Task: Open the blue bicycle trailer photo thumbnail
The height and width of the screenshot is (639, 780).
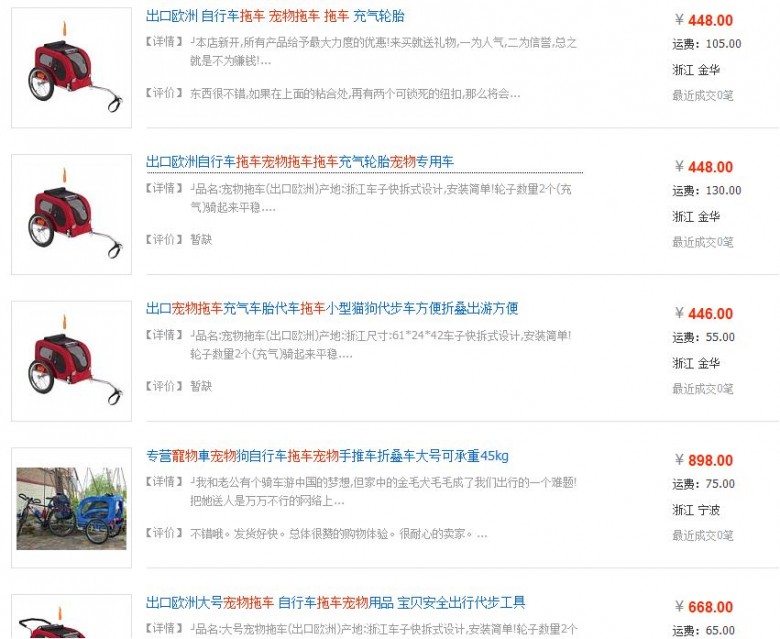Action: click(x=72, y=508)
